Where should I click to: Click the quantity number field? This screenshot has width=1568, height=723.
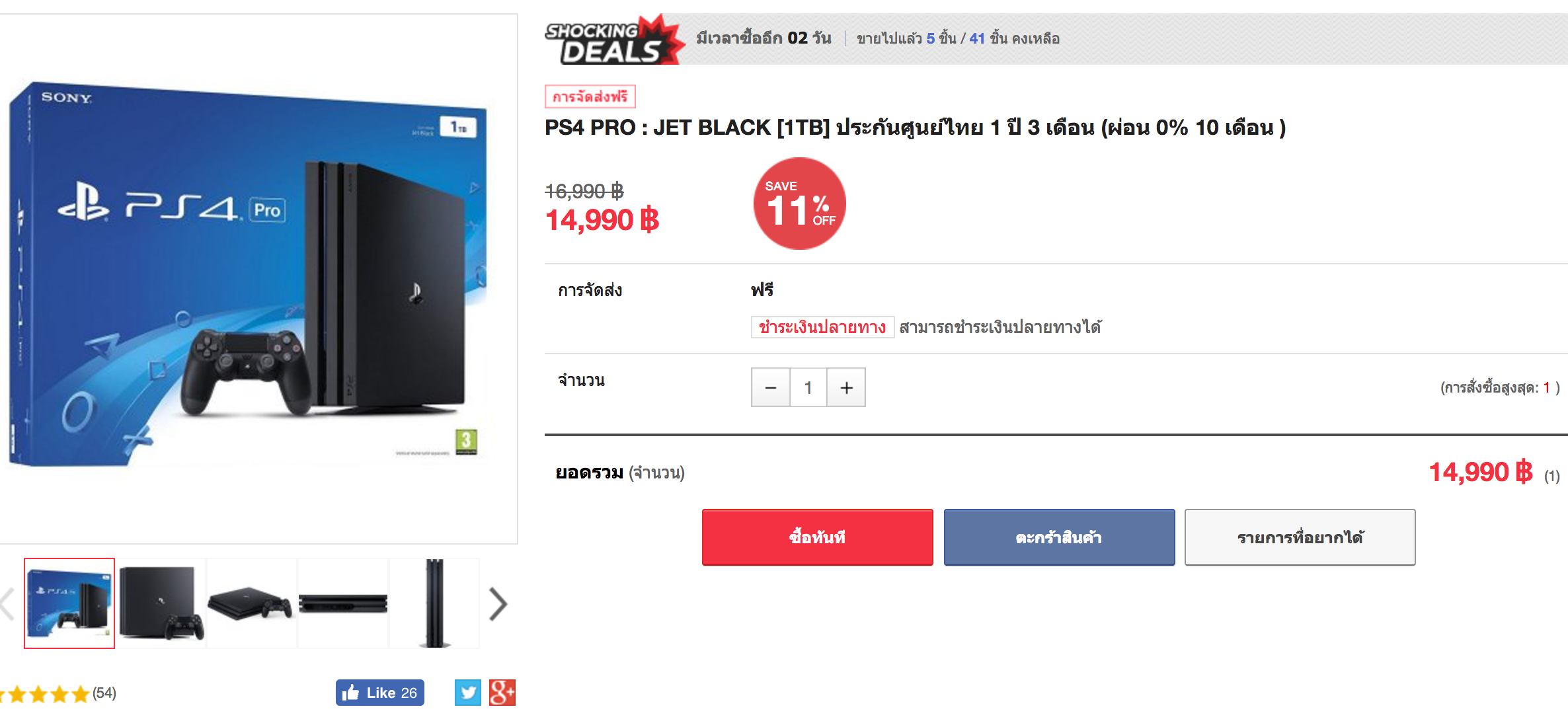coord(808,387)
